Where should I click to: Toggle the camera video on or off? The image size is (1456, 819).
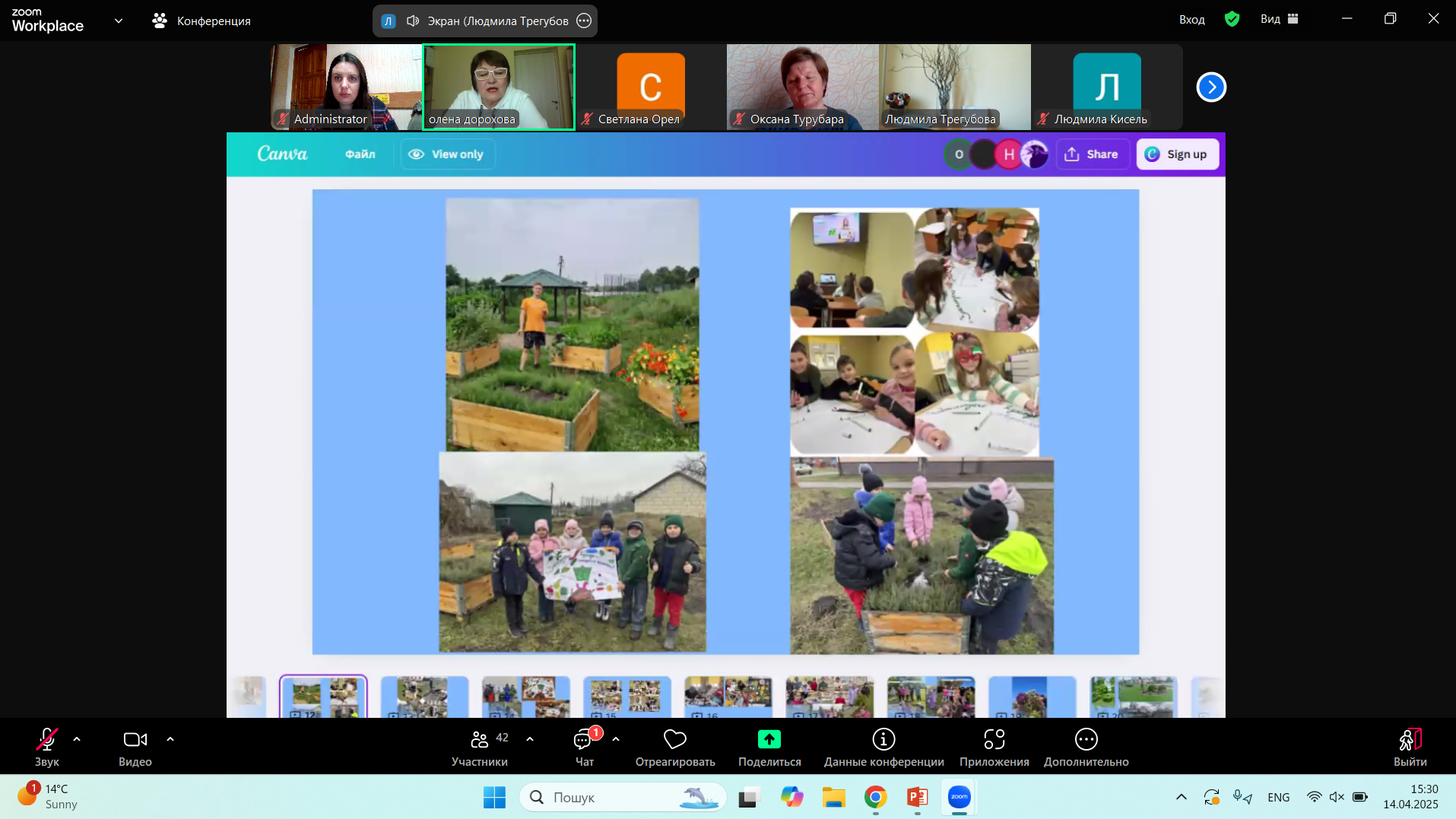pyautogui.click(x=135, y=740)
